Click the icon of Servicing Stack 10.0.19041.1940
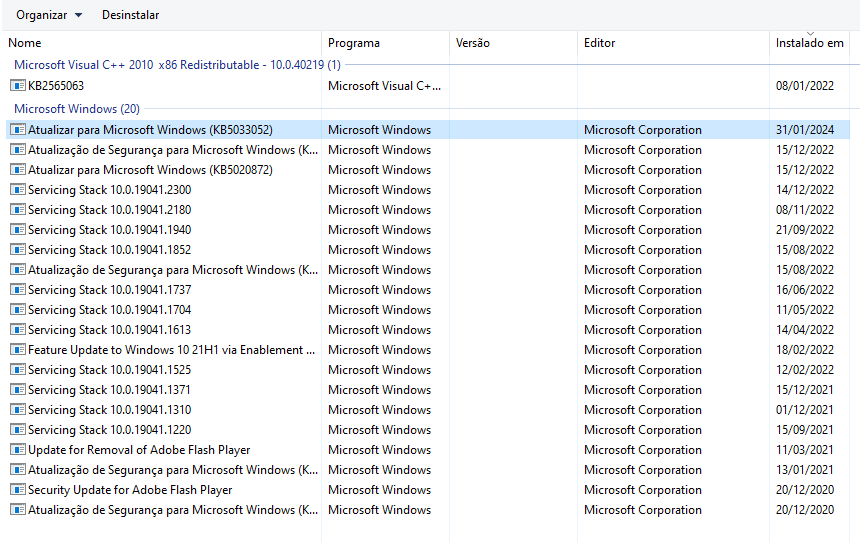The image size is (860, 543). [x=18, y=230]
